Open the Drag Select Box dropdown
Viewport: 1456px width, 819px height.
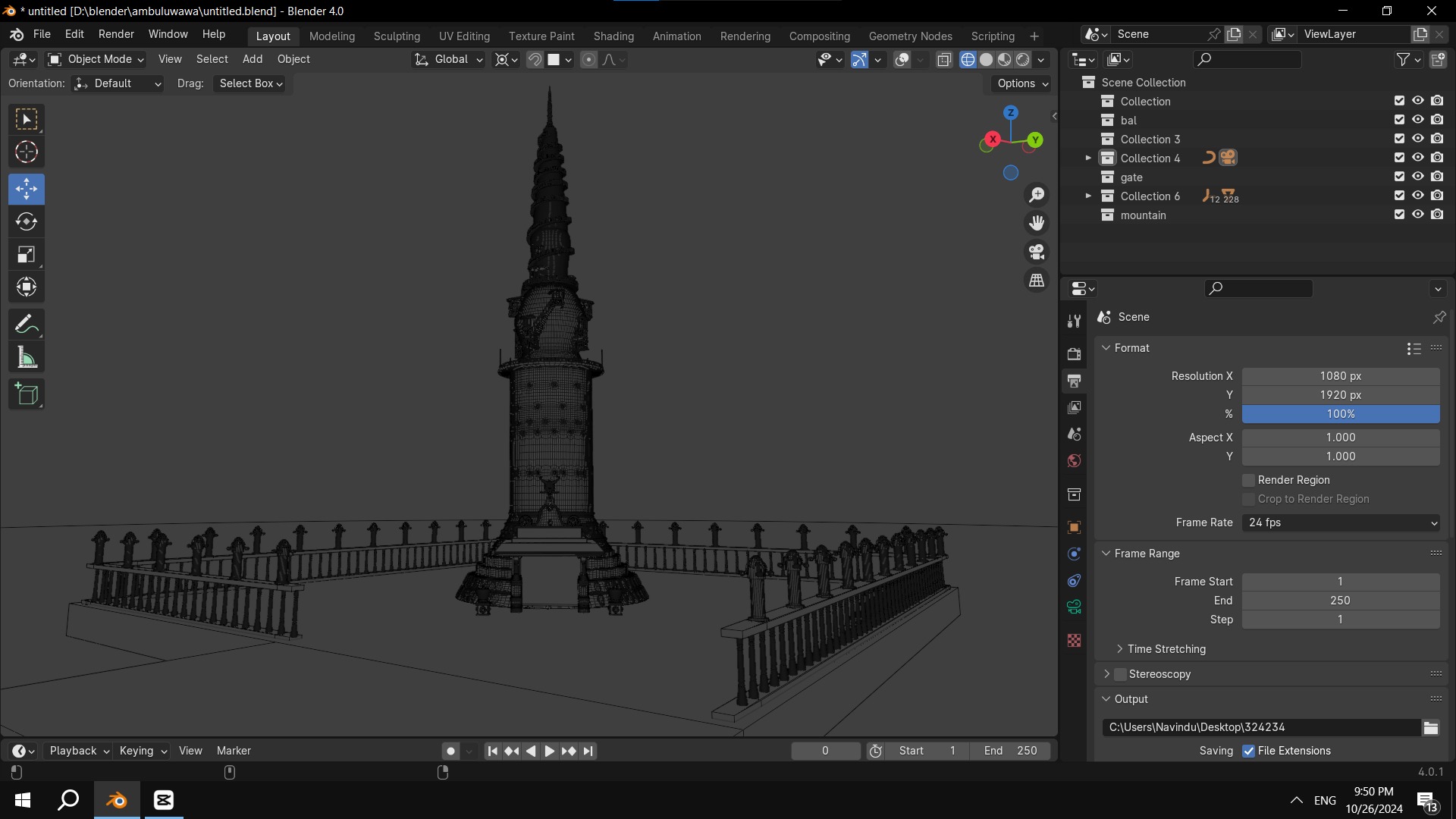[251, 83]
